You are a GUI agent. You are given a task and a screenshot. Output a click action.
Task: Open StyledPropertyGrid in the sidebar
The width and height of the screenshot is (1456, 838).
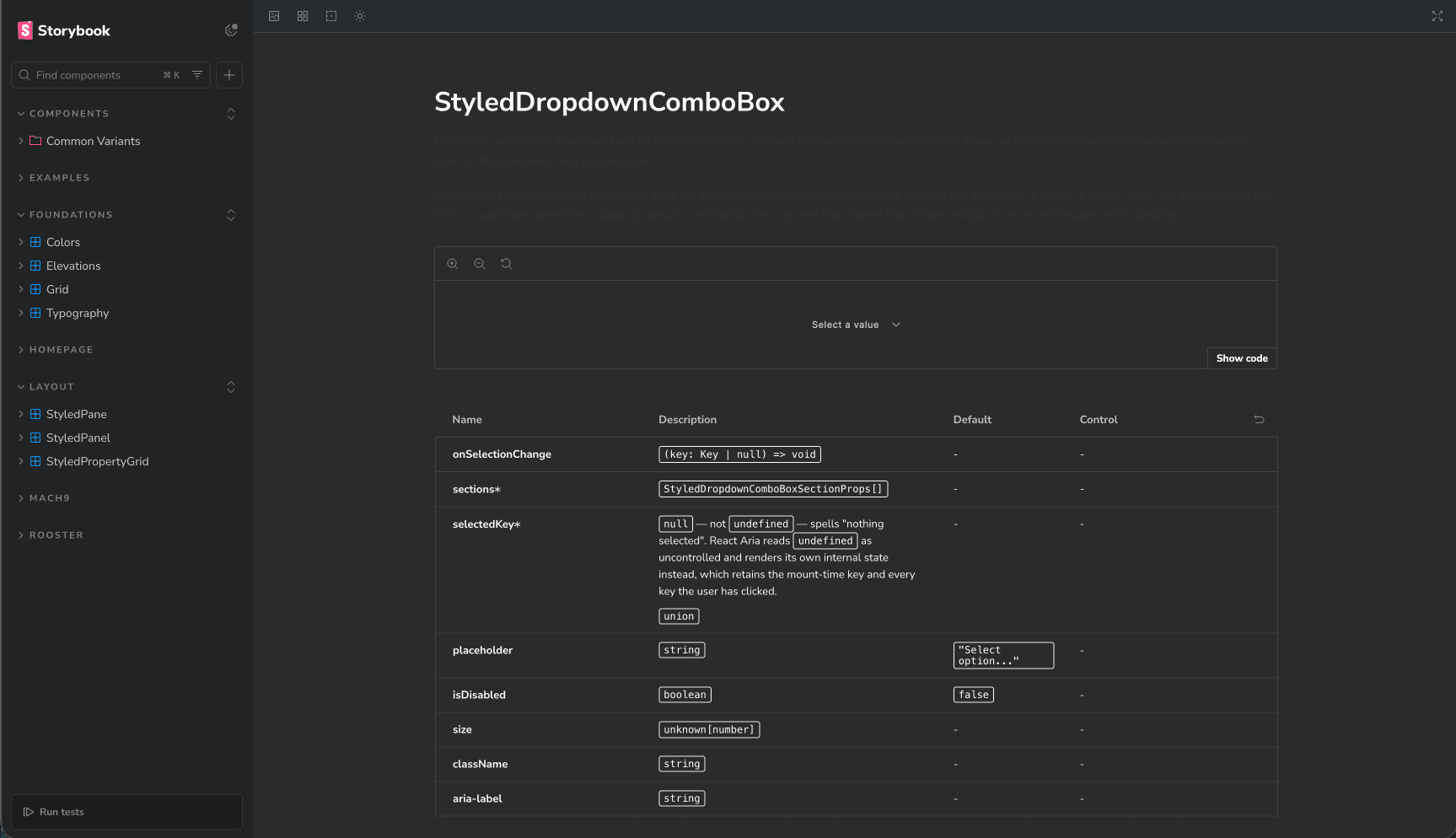(x=97, y=461)
